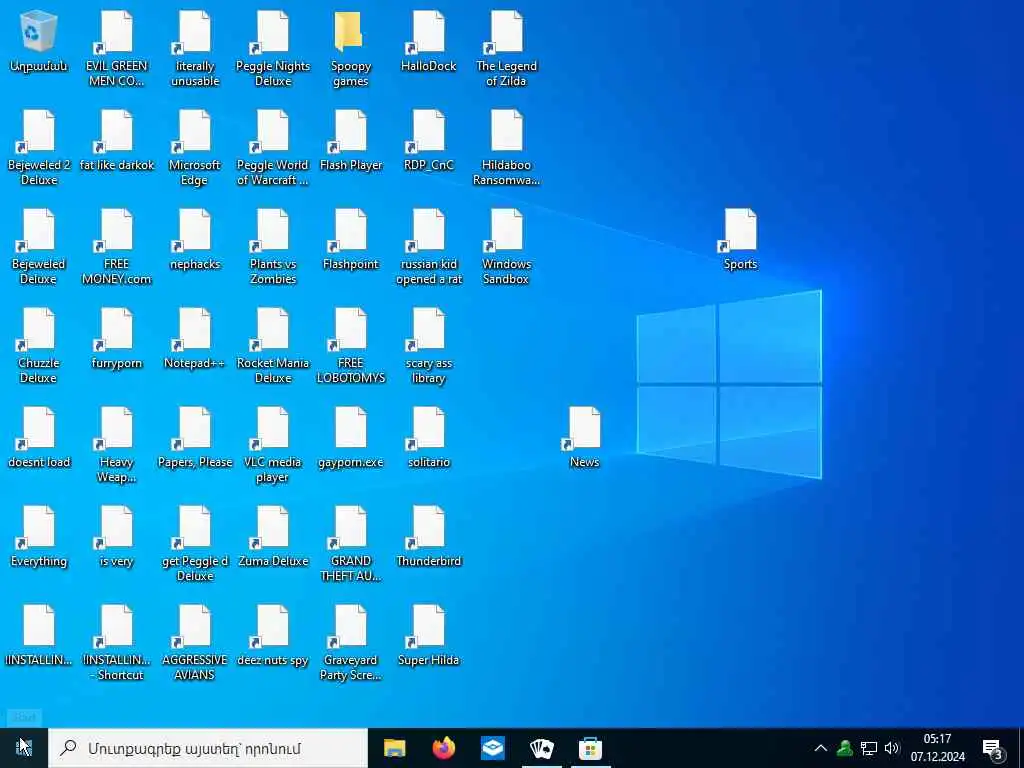Click the Graveyard Party Scre... shortcut

coord(351,643)
